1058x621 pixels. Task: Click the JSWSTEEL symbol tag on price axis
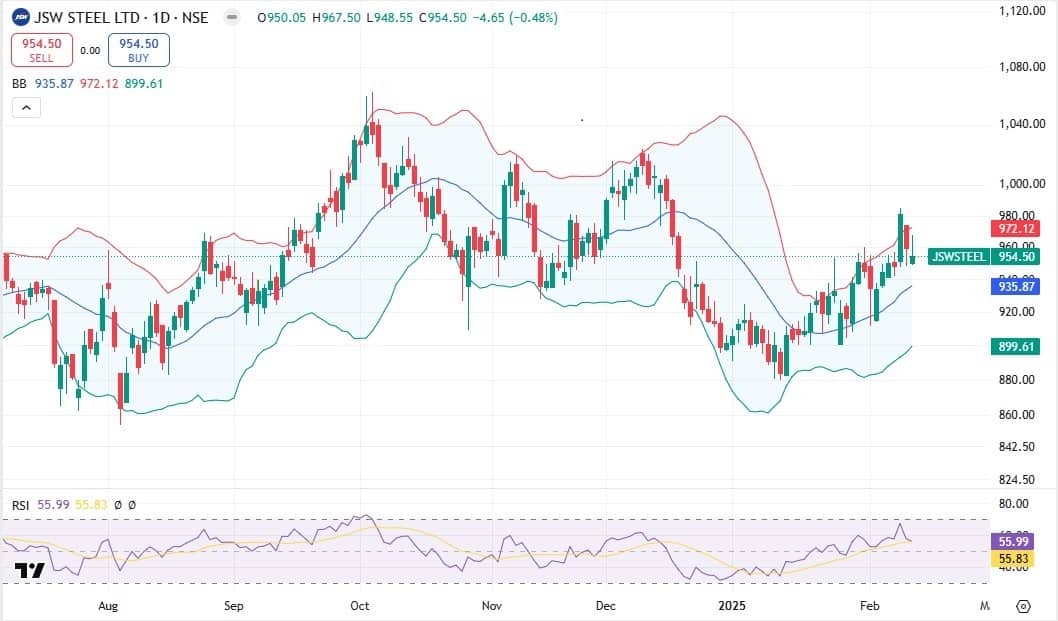click(x=958, y=256)
